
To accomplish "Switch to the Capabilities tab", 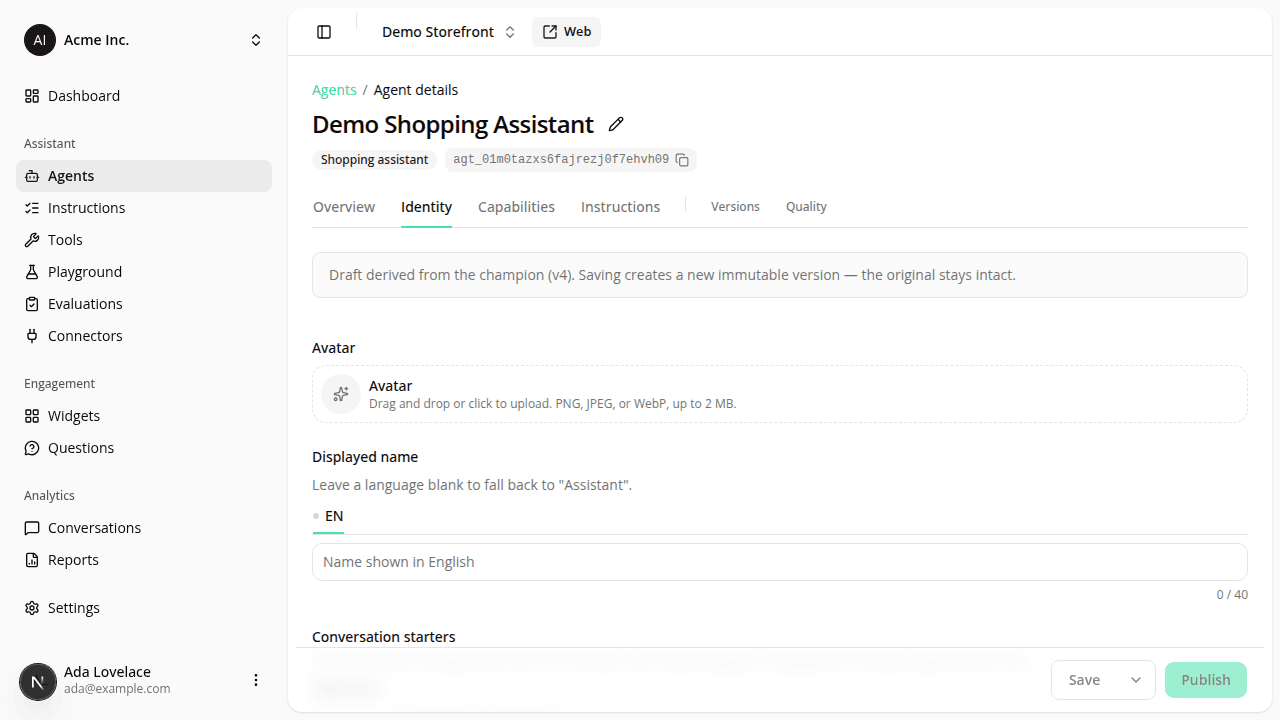I will point(516,207).
